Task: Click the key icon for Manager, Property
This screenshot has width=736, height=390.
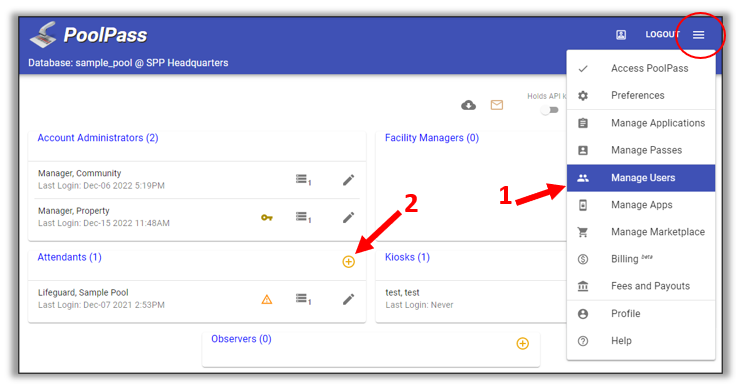Action: [x=267, y=217]
